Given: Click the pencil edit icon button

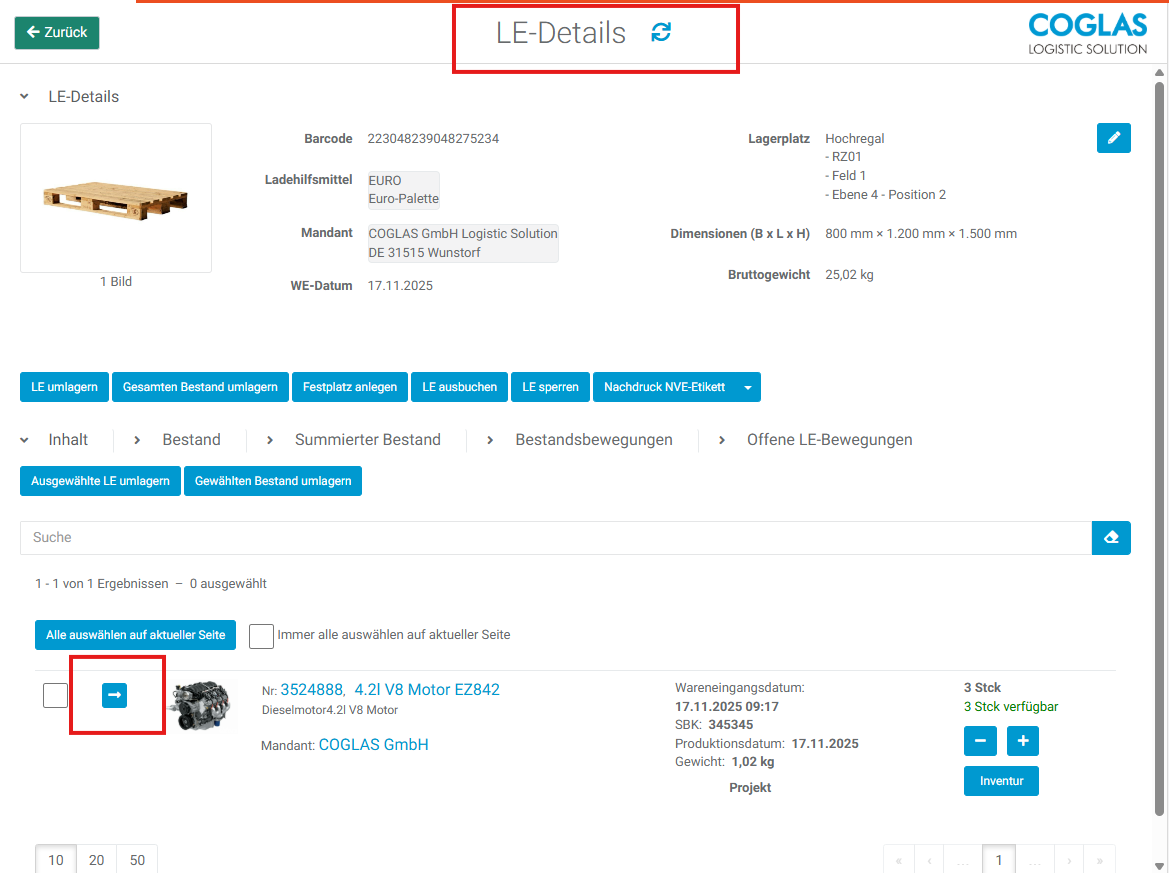Looking at the screenshot, I should (1113, 138).
